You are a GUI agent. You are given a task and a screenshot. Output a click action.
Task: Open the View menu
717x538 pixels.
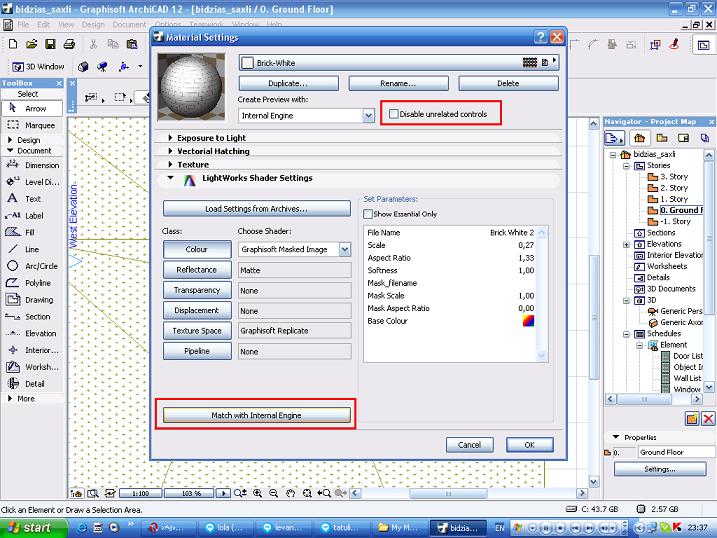pos(66,25)
